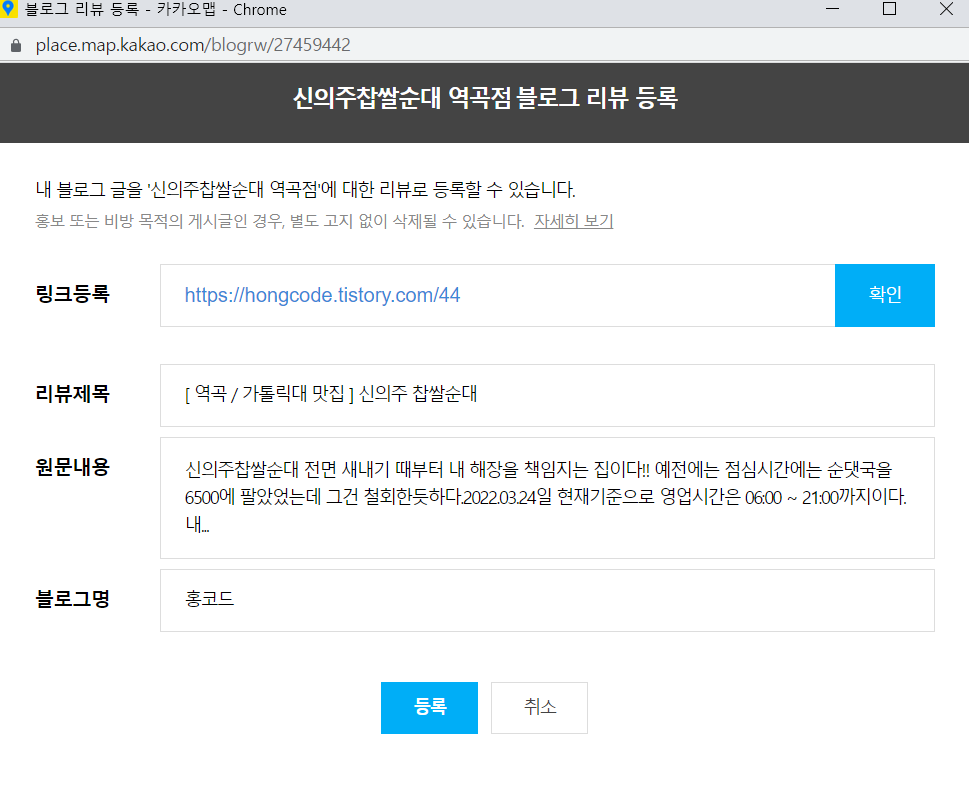Cancel with the 취소 button

click(x=539, y=707)
